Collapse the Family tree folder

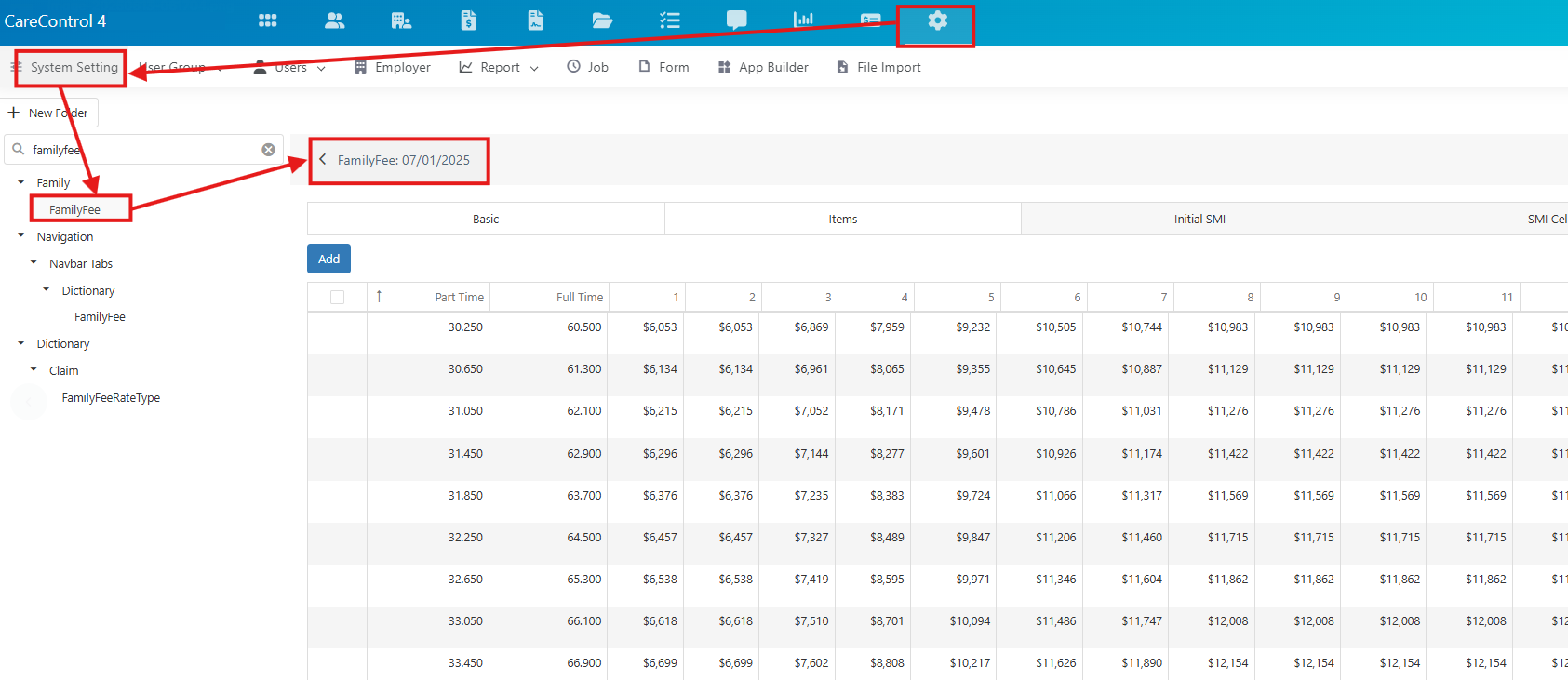[21, 182]
